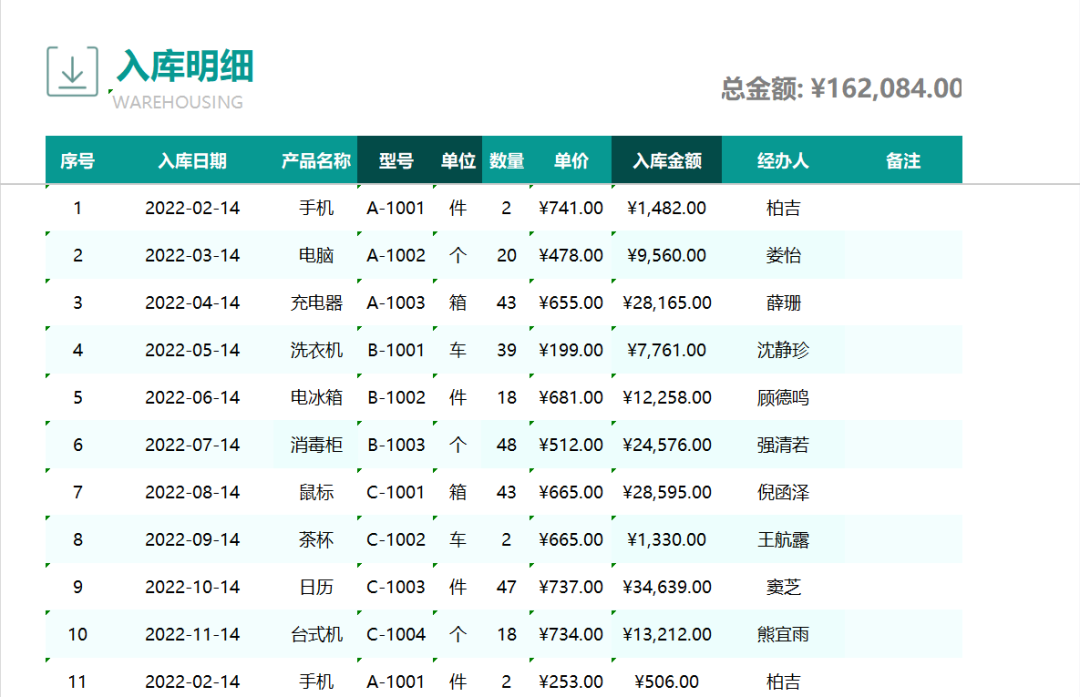
Task: Select amount cell ¥34,639.00
Action: pyautogui.click(x=667, y=587)
